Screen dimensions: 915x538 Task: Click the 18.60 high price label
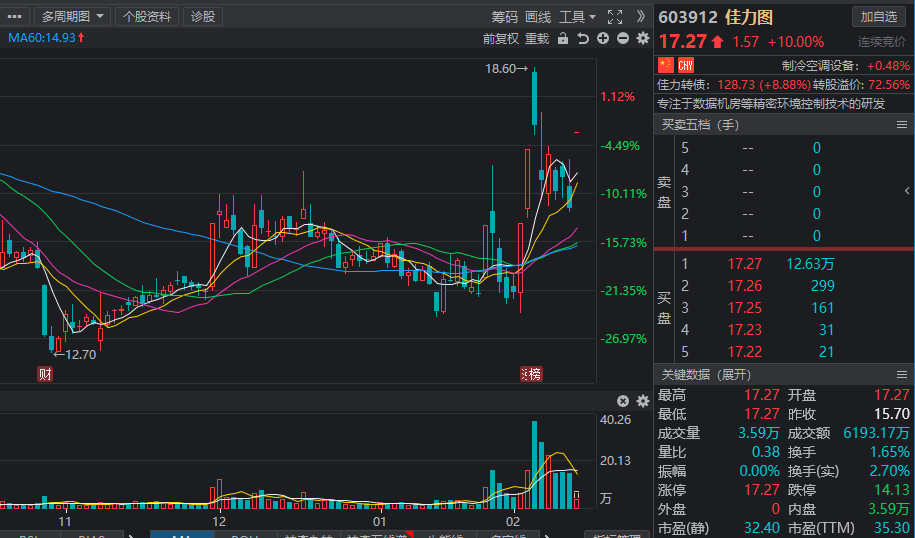[x=506, y=68]
